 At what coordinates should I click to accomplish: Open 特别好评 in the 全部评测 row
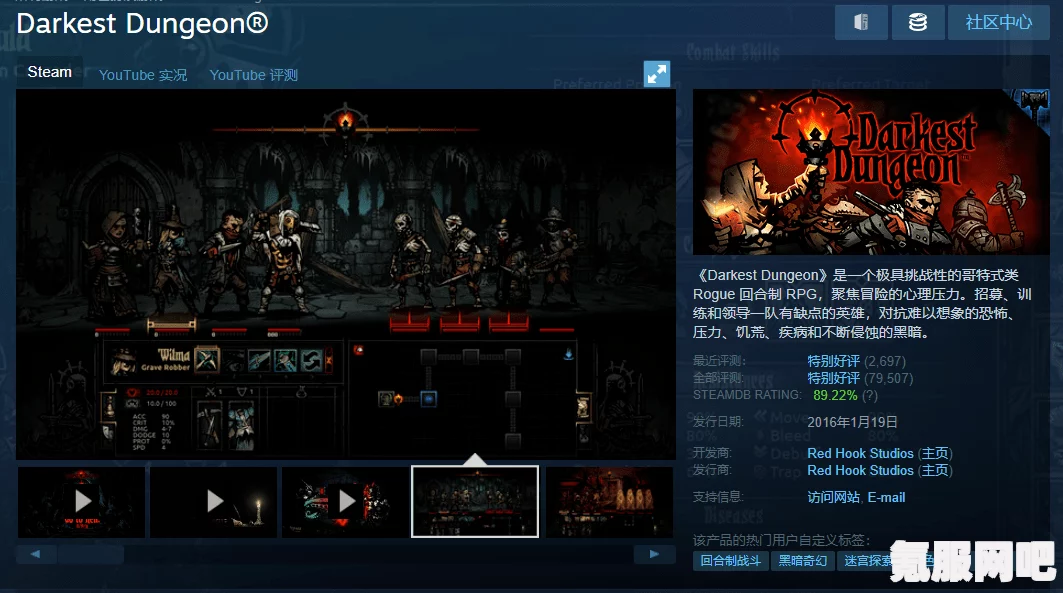(833, 378)
